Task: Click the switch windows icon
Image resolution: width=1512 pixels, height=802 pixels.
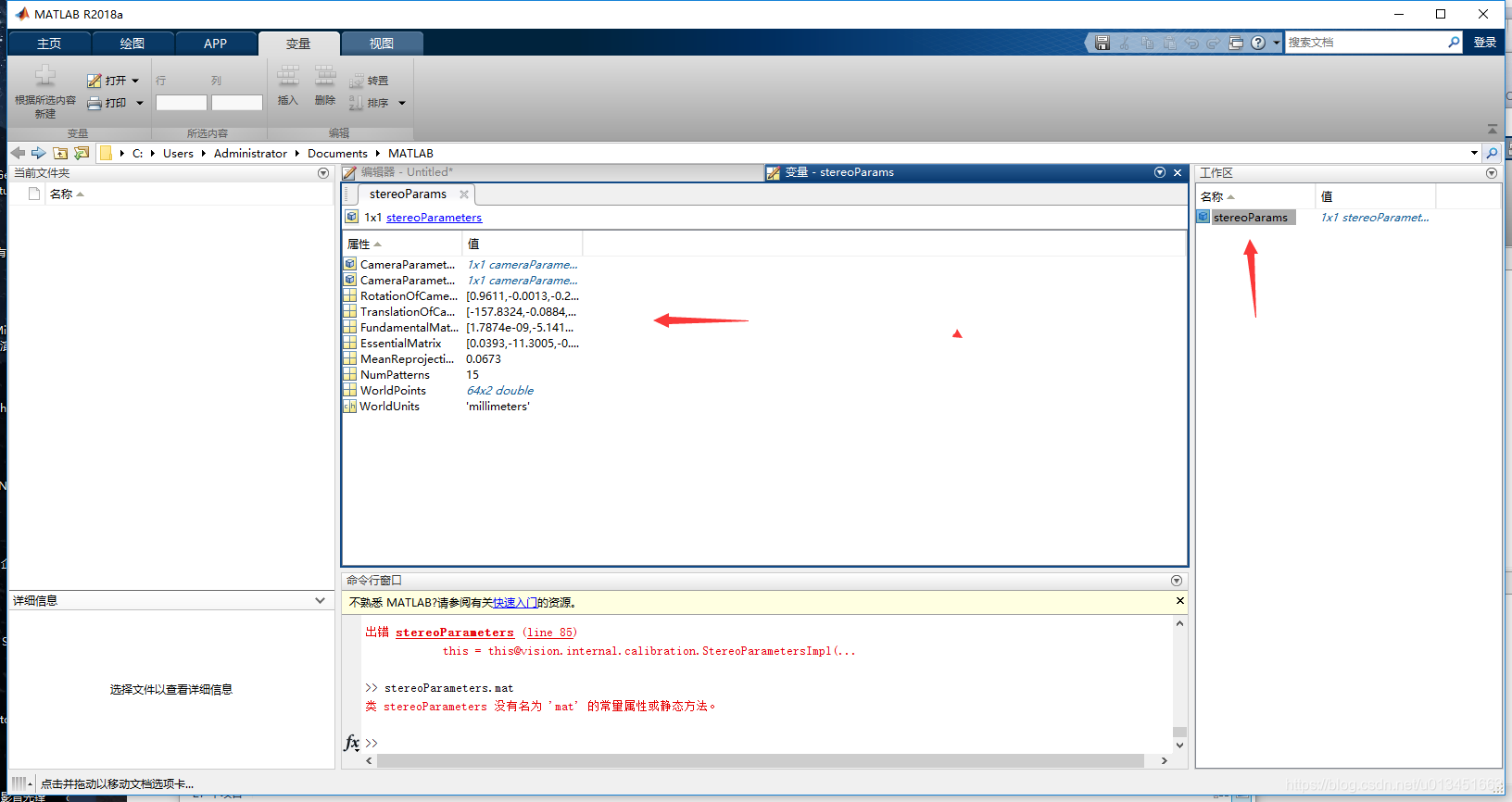Action: pos(1235,43)
